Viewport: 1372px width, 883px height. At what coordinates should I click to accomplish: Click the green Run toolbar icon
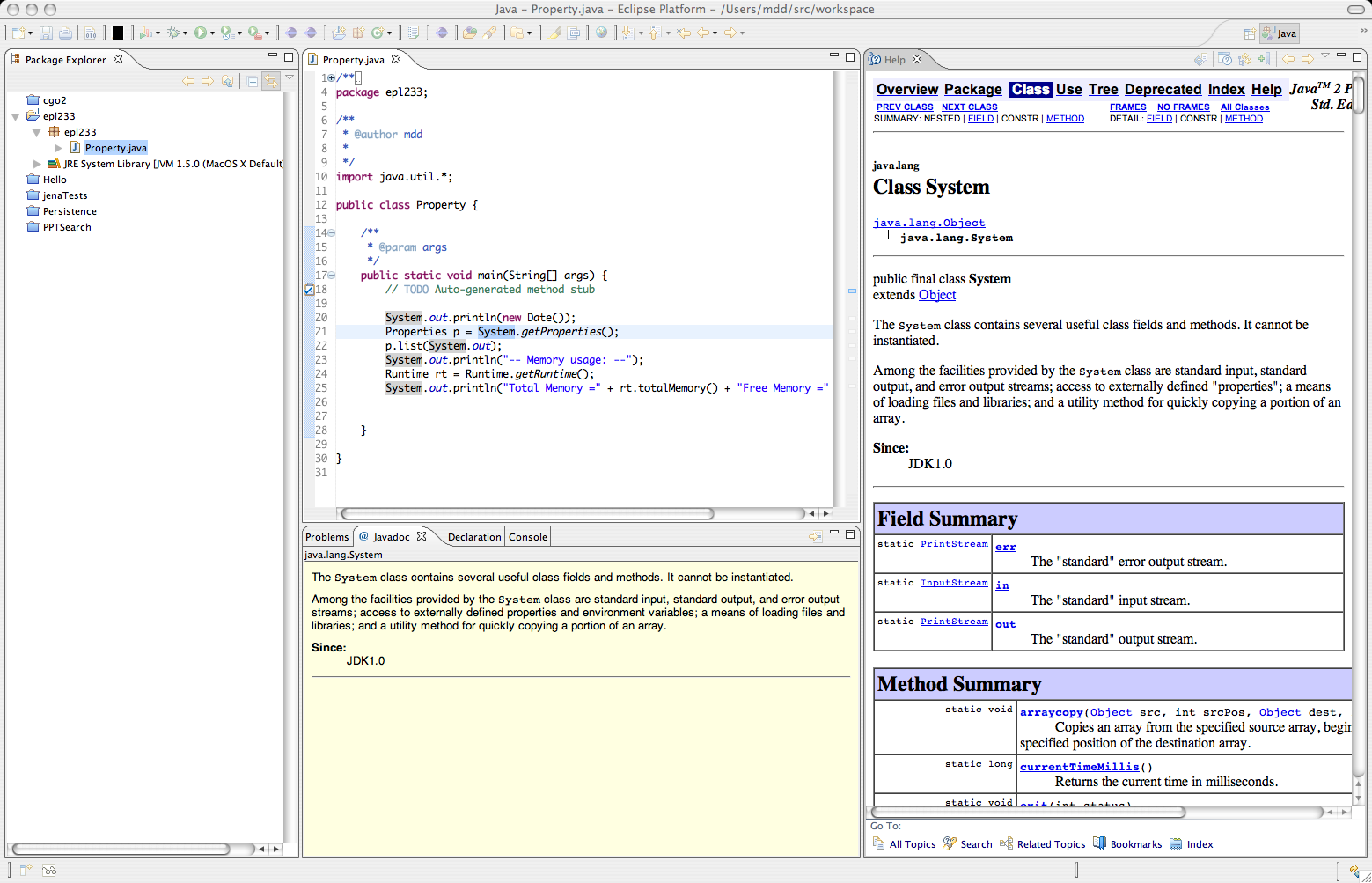201,33
